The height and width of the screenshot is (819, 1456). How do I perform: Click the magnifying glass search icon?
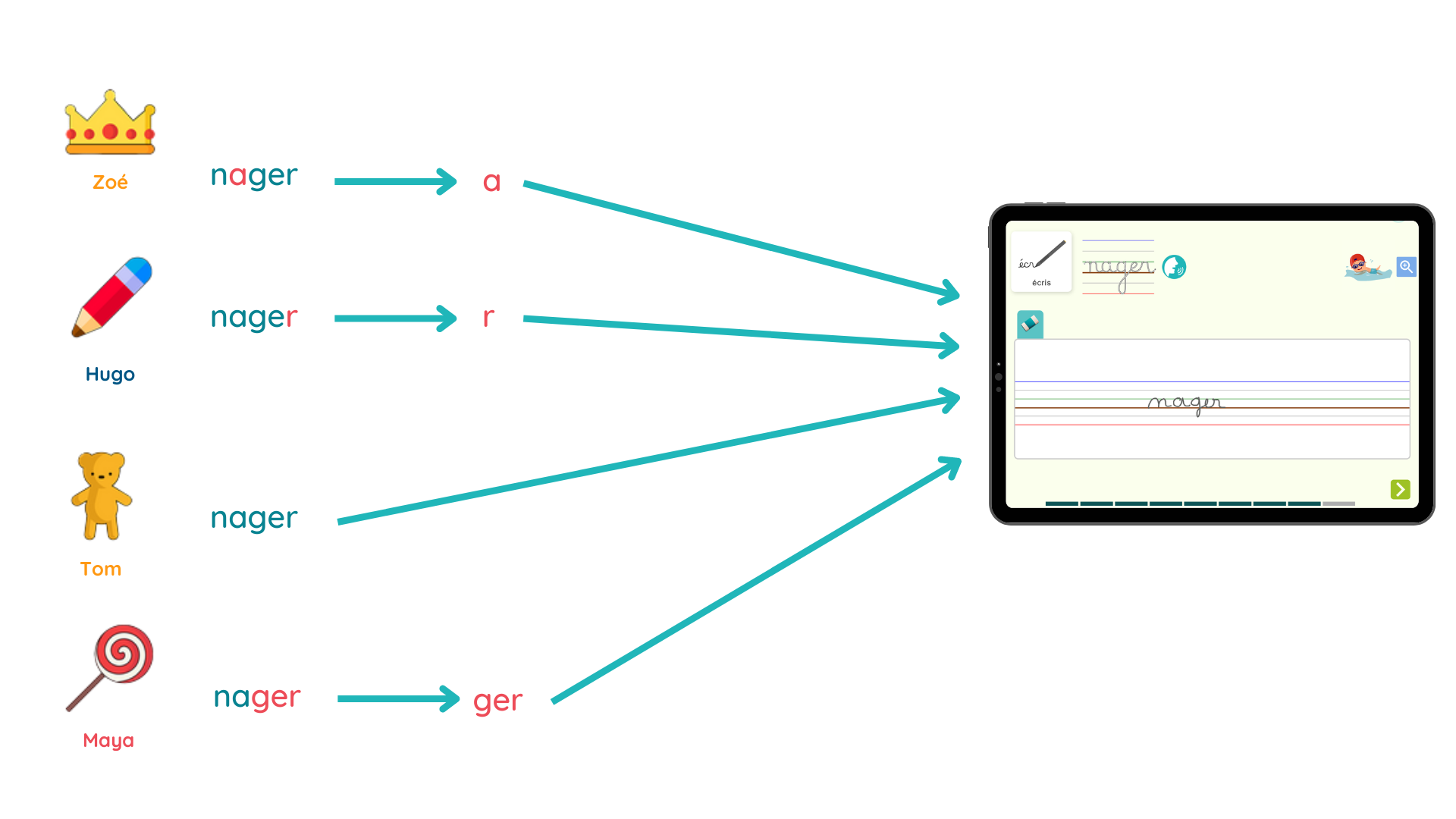tap(1406, 266)
